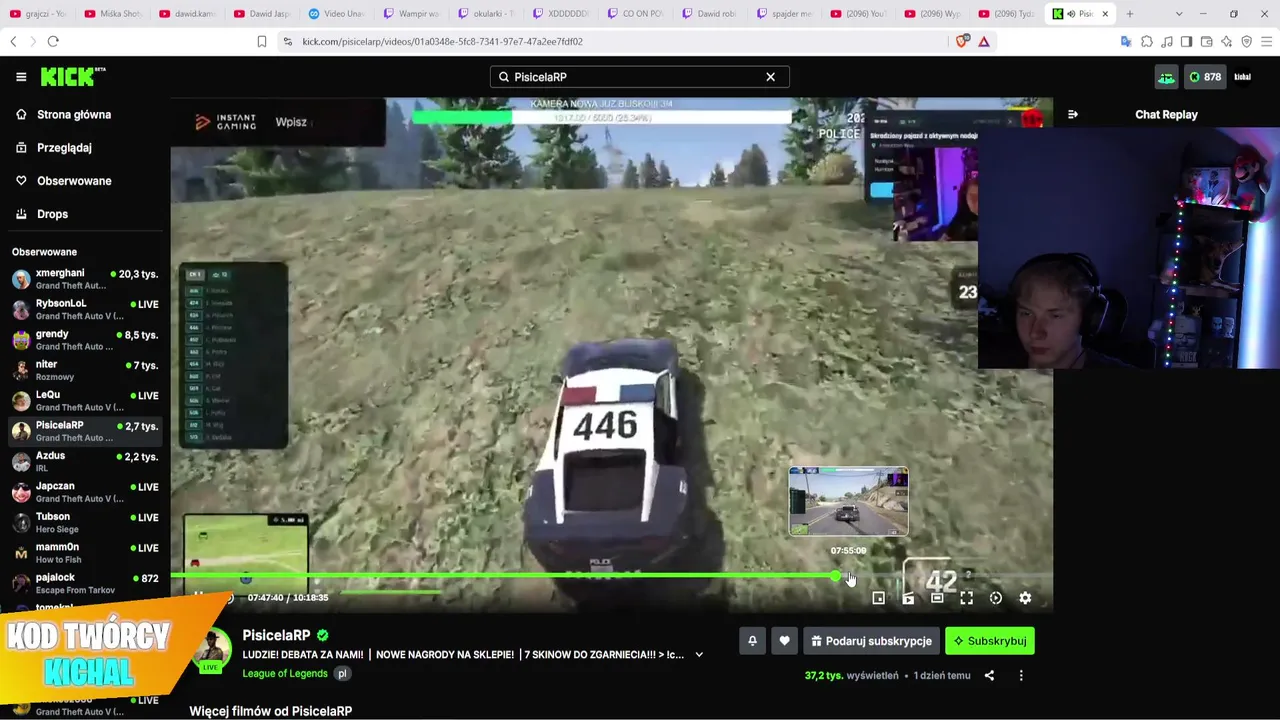Open the Kick hamburger sidebar menu
This screenshot has height=720, width=1280.
pos(21,77)
